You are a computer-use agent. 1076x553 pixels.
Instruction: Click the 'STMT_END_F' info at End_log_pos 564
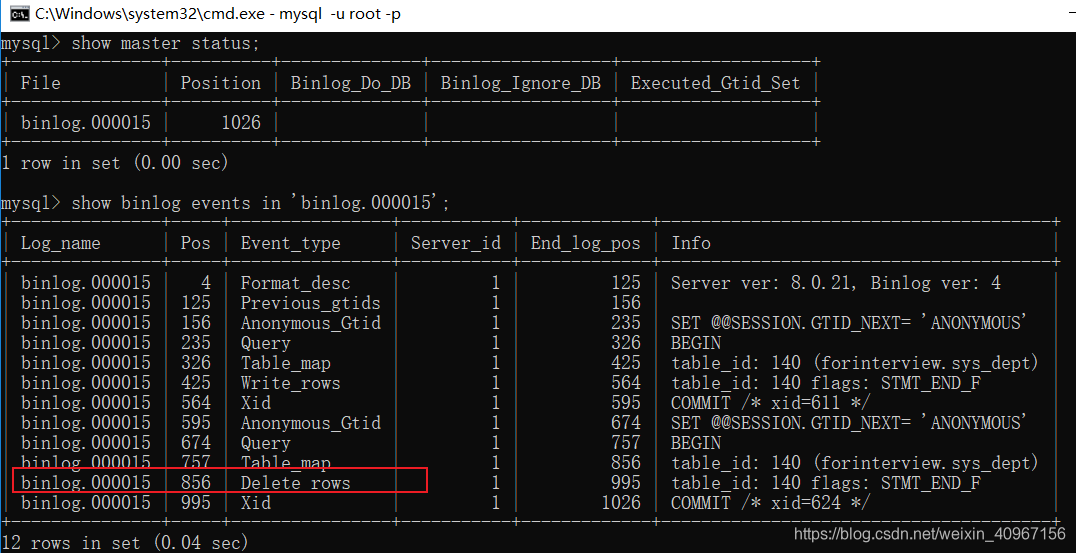point(826,384)
